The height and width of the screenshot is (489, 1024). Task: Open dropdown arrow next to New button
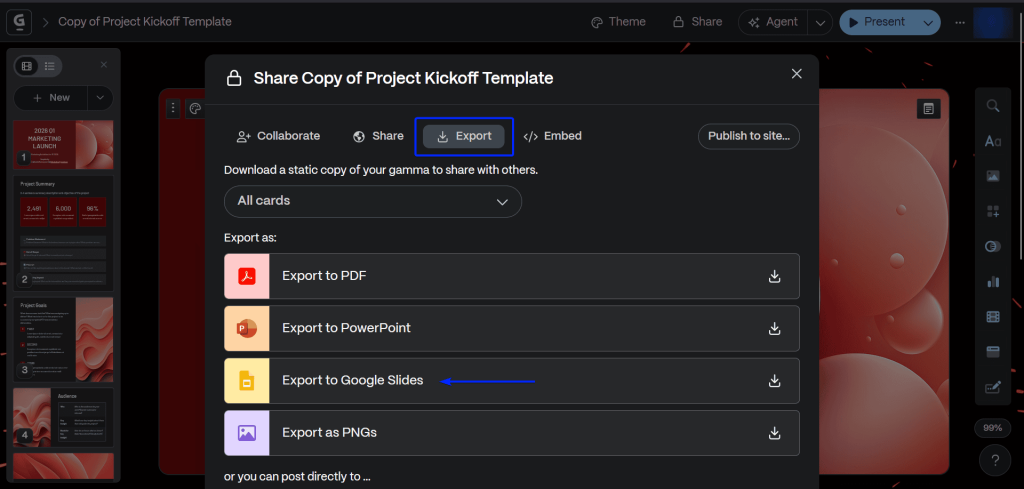point(100,98)
